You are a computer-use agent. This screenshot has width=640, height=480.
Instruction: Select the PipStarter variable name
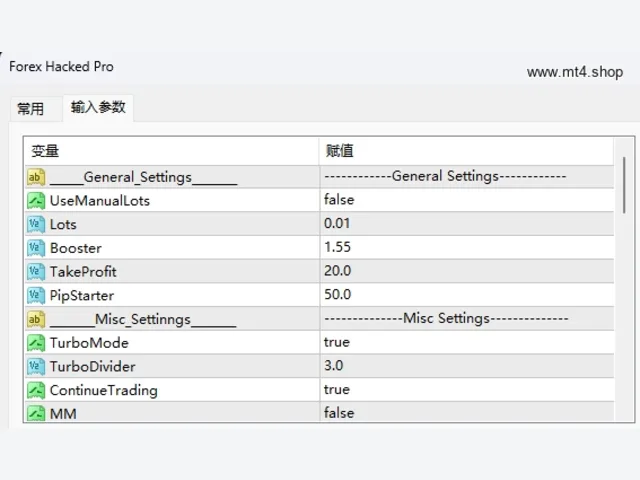click(x=82, y=296)
